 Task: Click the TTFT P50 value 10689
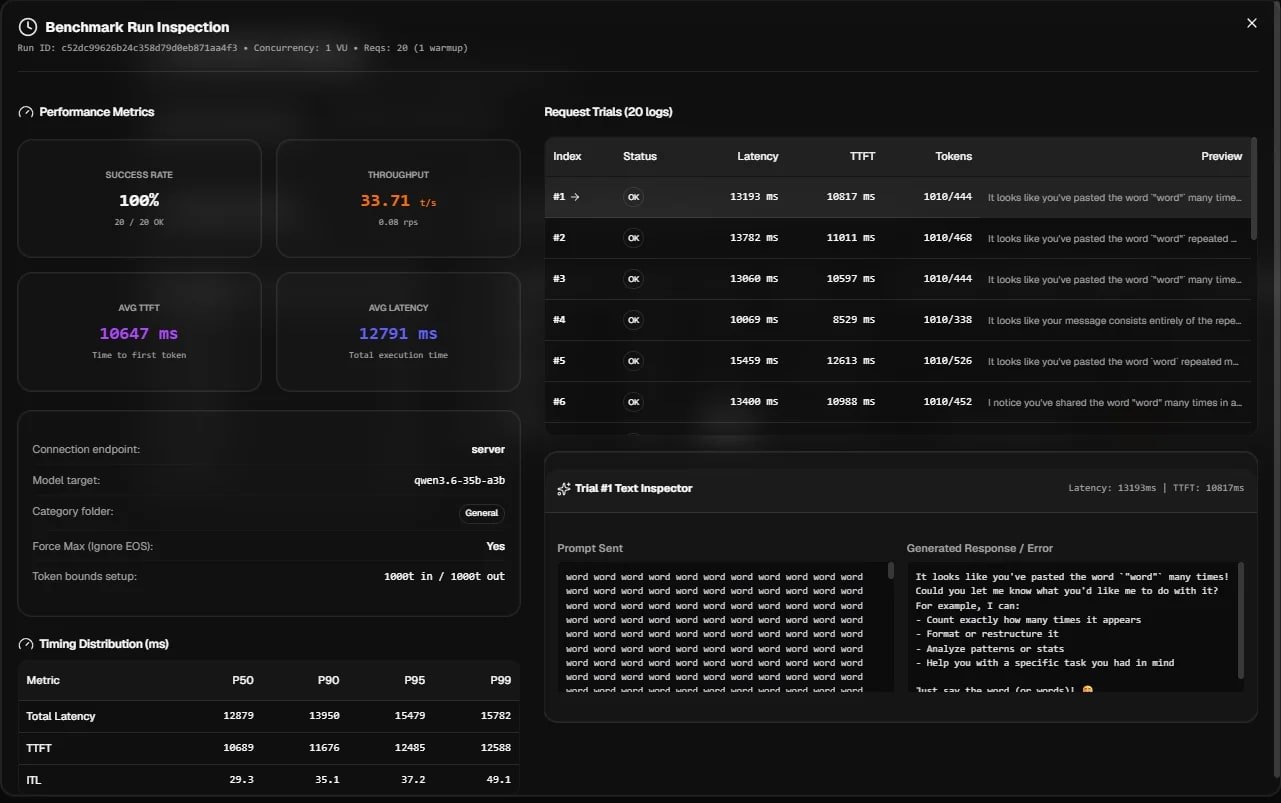(238, 748)
